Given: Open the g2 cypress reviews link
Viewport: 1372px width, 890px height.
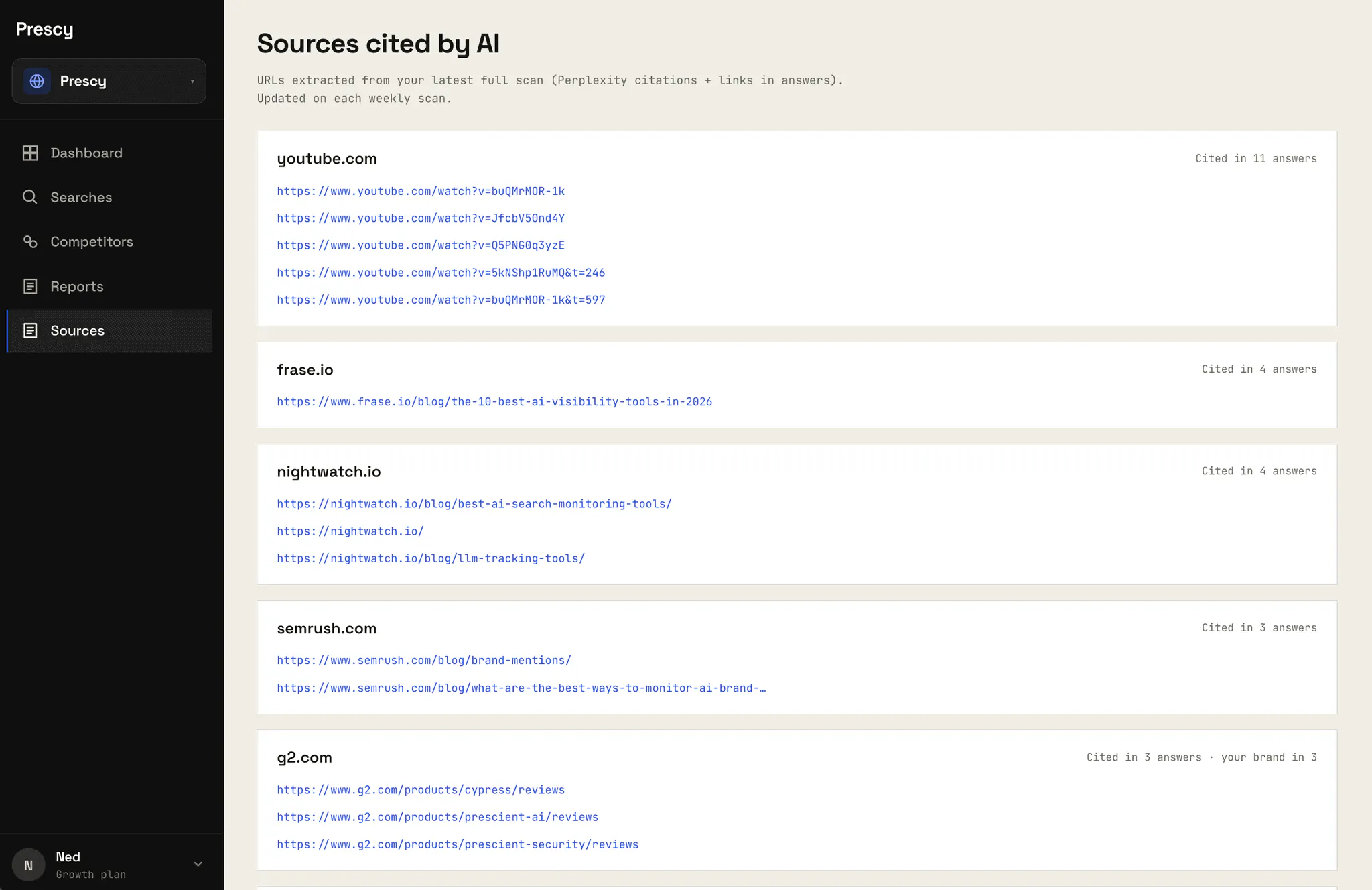Looking at the screenshot, I should click(421, 790).
